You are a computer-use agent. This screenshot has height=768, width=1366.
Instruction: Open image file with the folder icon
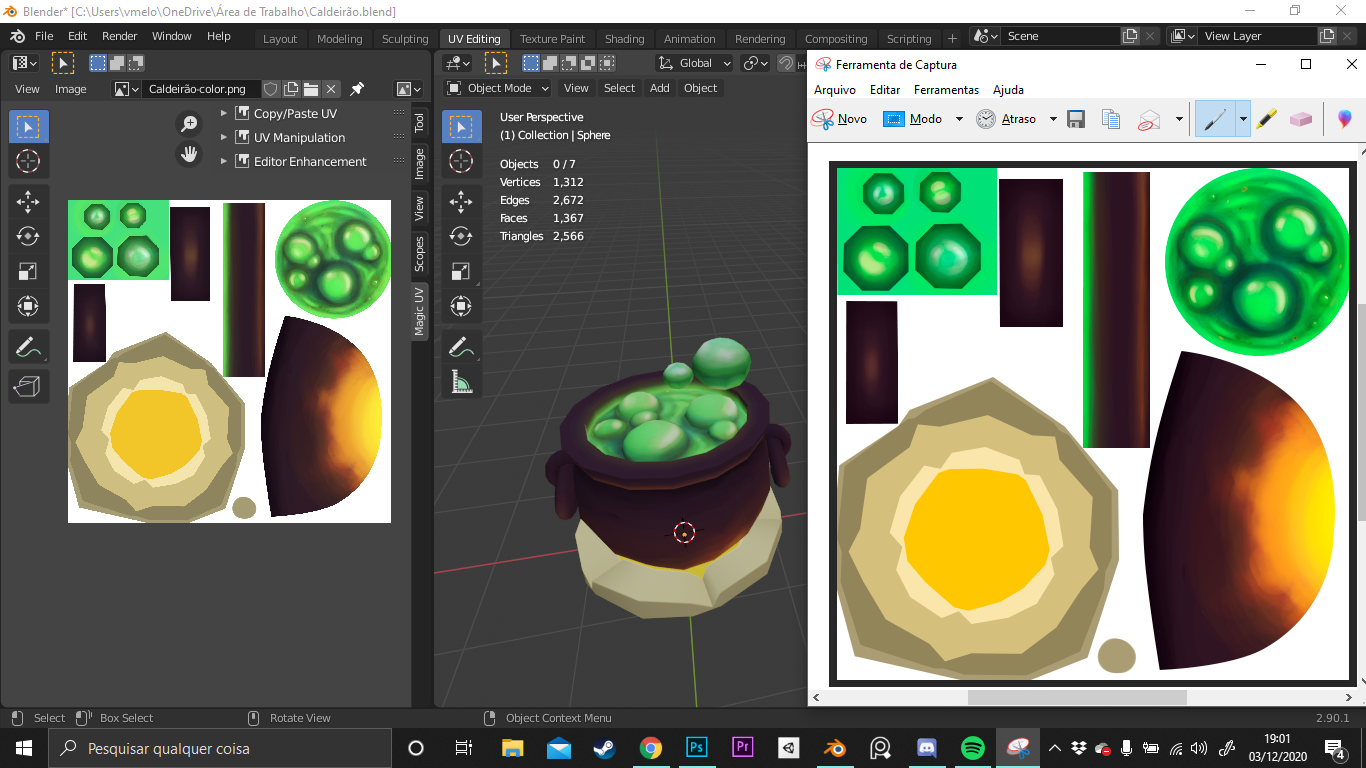311,89
